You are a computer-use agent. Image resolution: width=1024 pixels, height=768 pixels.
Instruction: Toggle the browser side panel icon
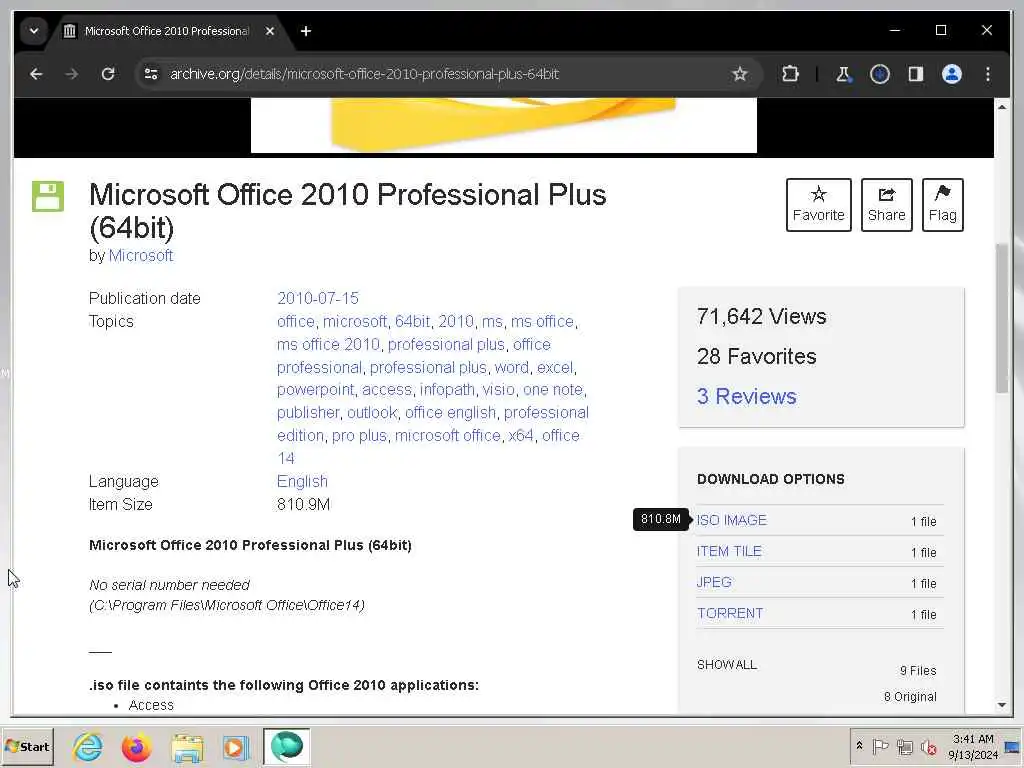tap(916, 74)
